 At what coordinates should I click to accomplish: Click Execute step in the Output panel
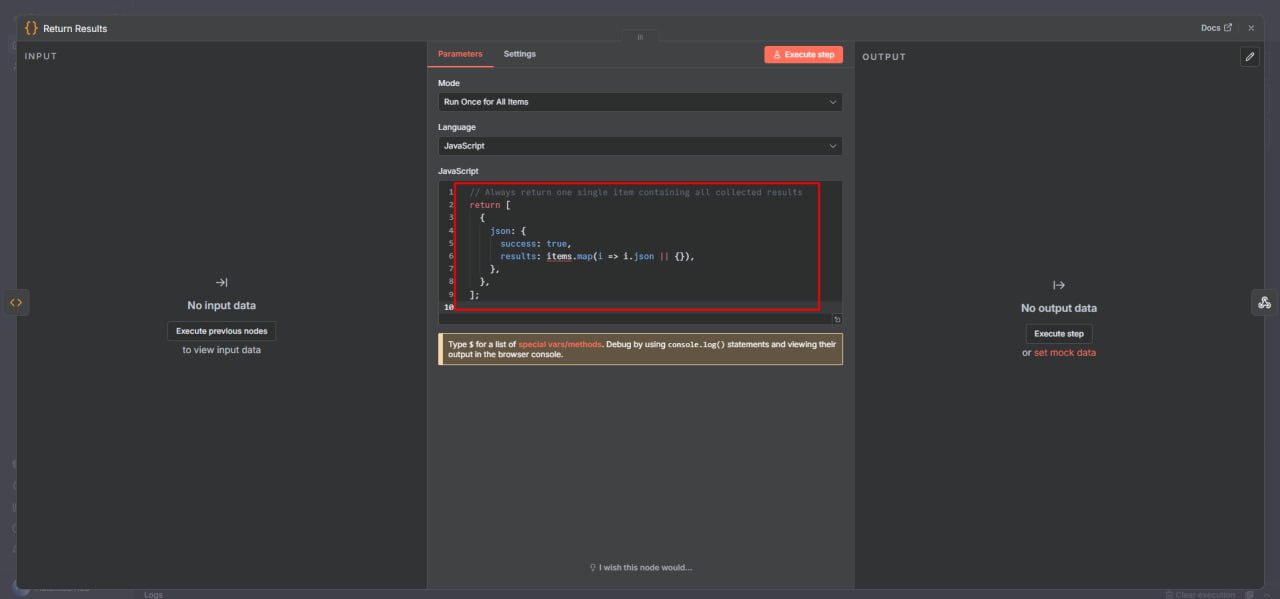click(x=1058, y=333)
